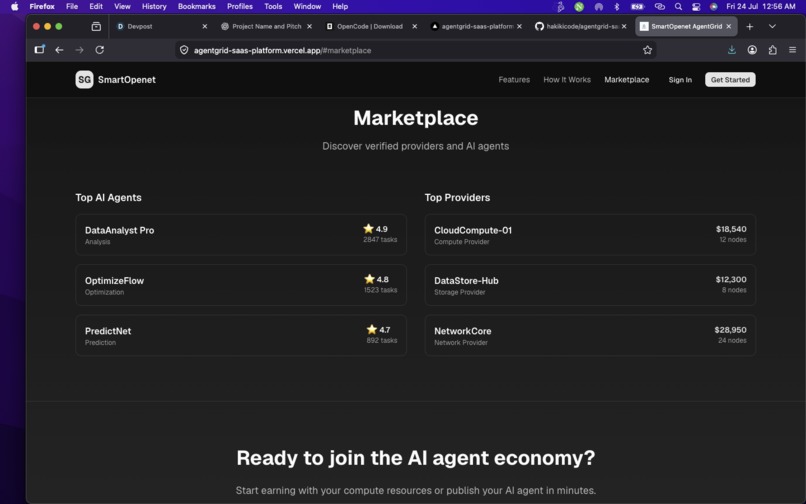
Task: Click the 4.9 star rating
Action: pyautogui.click(x=376, y=229)
